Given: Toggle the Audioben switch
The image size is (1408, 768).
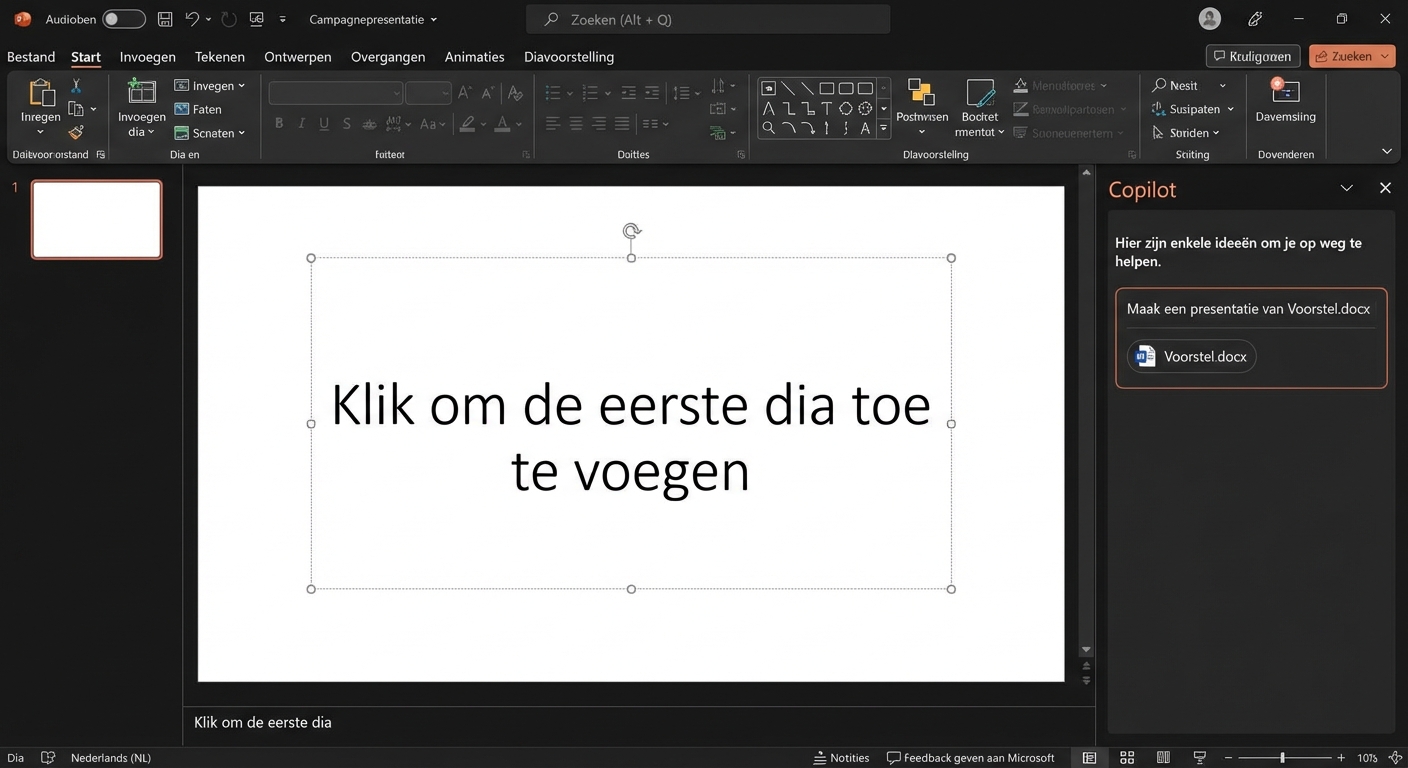Looking at the screenshot, I should tap(122, 18).
